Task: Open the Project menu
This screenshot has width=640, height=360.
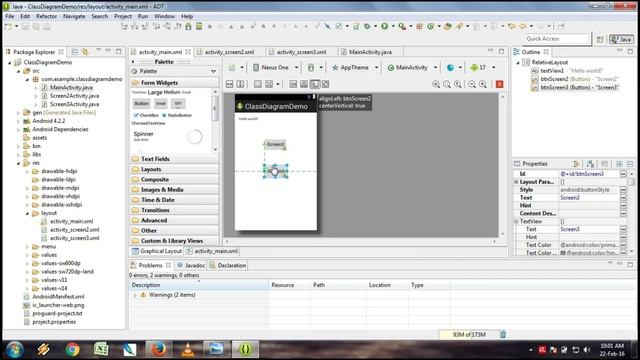Action: pyautogui.click(x=123, y=16)
